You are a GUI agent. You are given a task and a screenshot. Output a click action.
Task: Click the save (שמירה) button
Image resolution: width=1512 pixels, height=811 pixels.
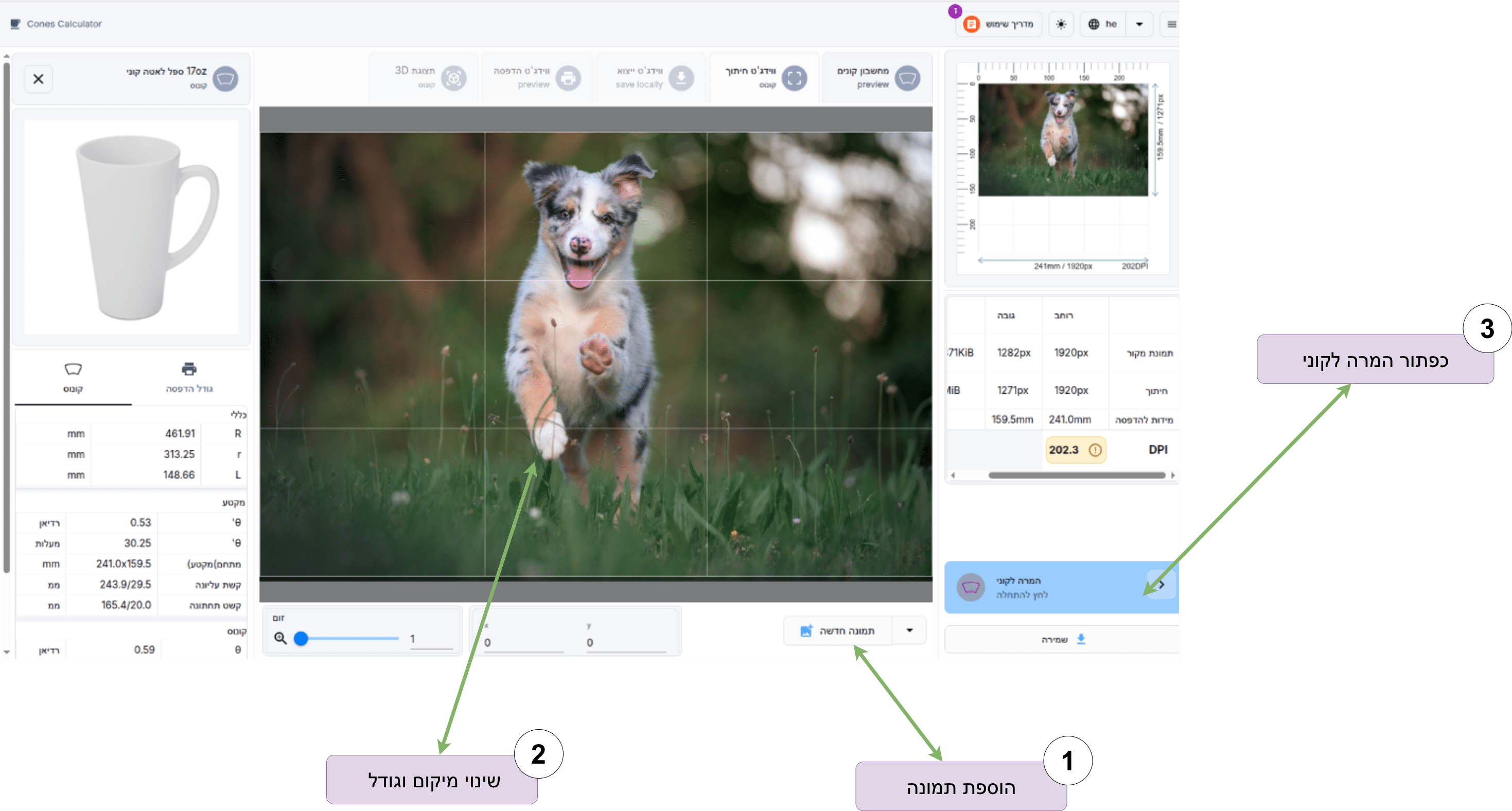(x=1062, y=640)
